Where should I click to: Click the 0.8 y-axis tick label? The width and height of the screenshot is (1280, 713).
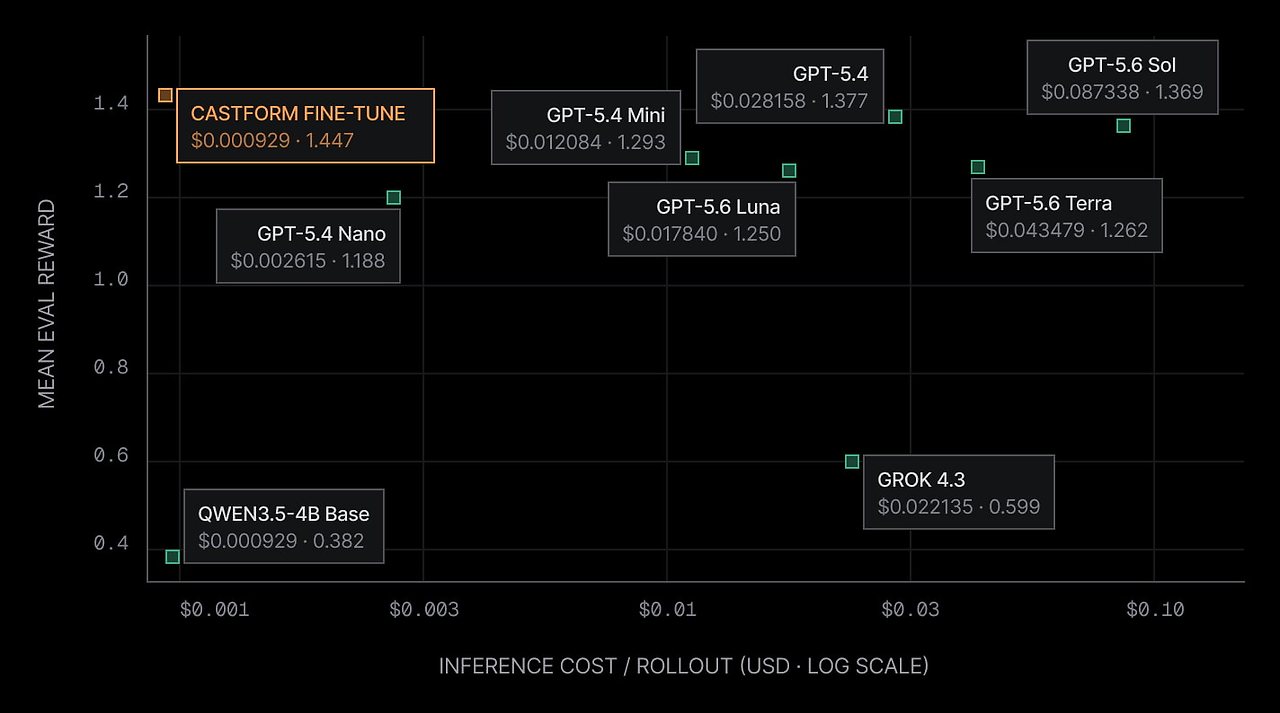click(x=111, y=368)
